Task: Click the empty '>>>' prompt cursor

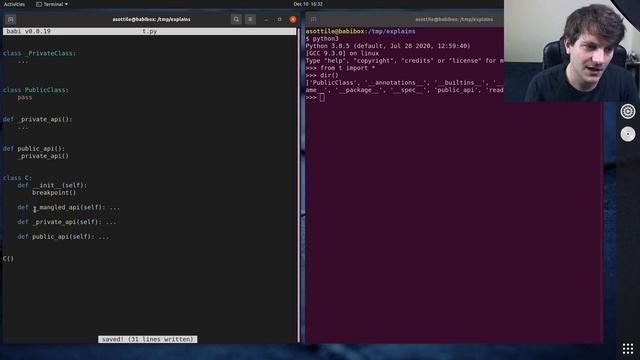Action: 322,98
